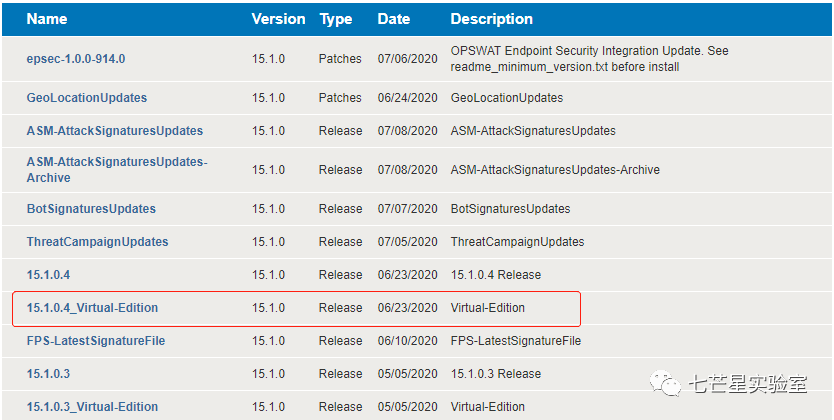Click the ASM-AttackSignaturesUpdates-Archive description cell
834x420 pixels.
[555, 170]
